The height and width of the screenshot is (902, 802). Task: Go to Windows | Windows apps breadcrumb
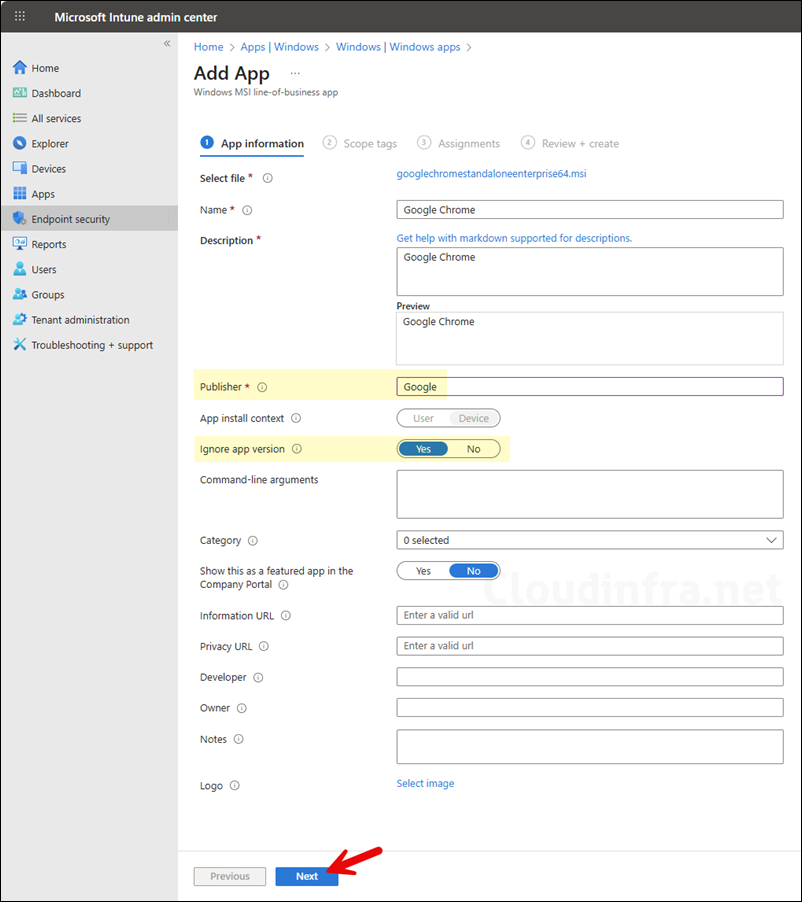(398, 47)
